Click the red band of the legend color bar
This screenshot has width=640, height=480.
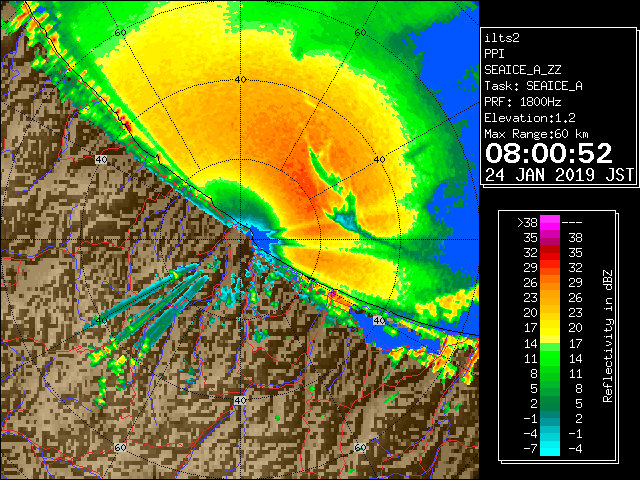click(550, 253)
